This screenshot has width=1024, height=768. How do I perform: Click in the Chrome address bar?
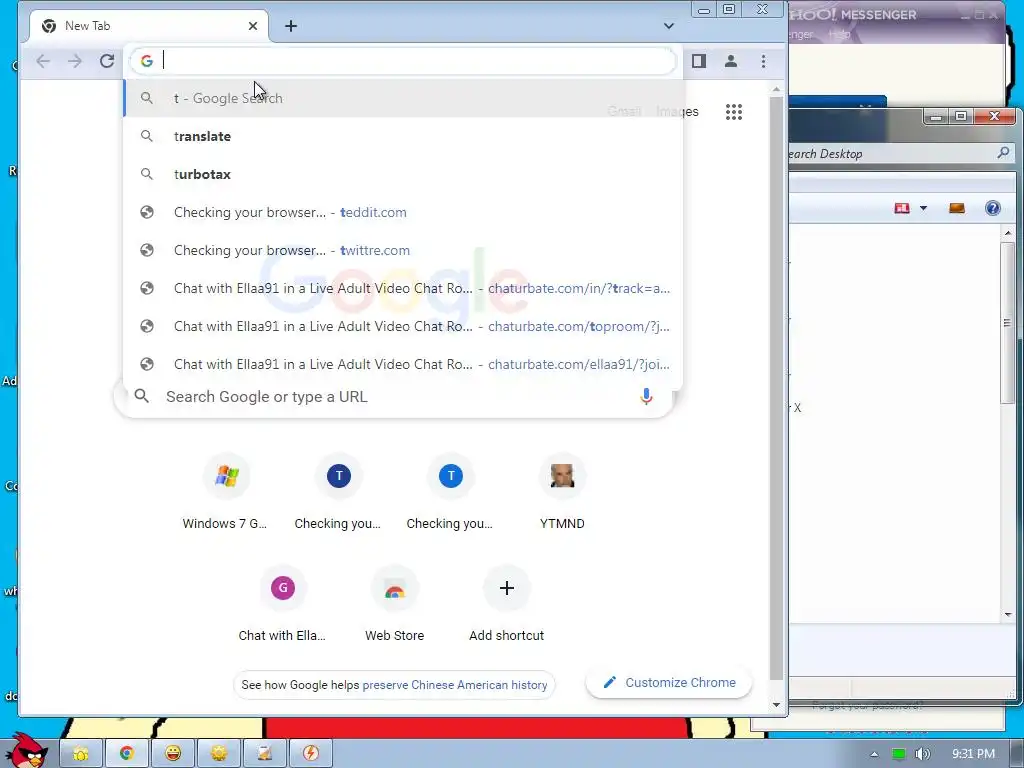pos(403,61)
